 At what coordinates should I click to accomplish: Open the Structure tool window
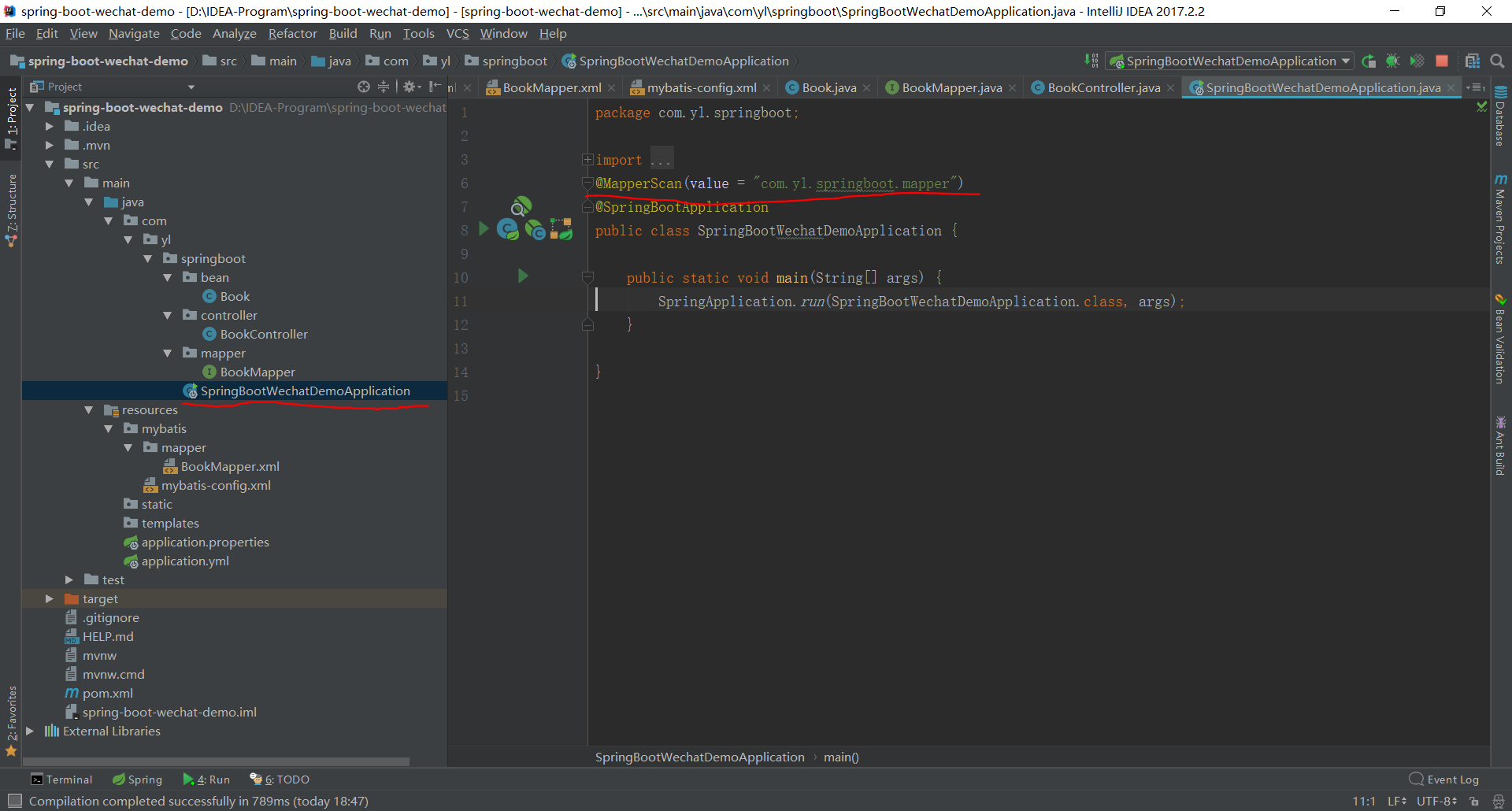tap(11, 209)
